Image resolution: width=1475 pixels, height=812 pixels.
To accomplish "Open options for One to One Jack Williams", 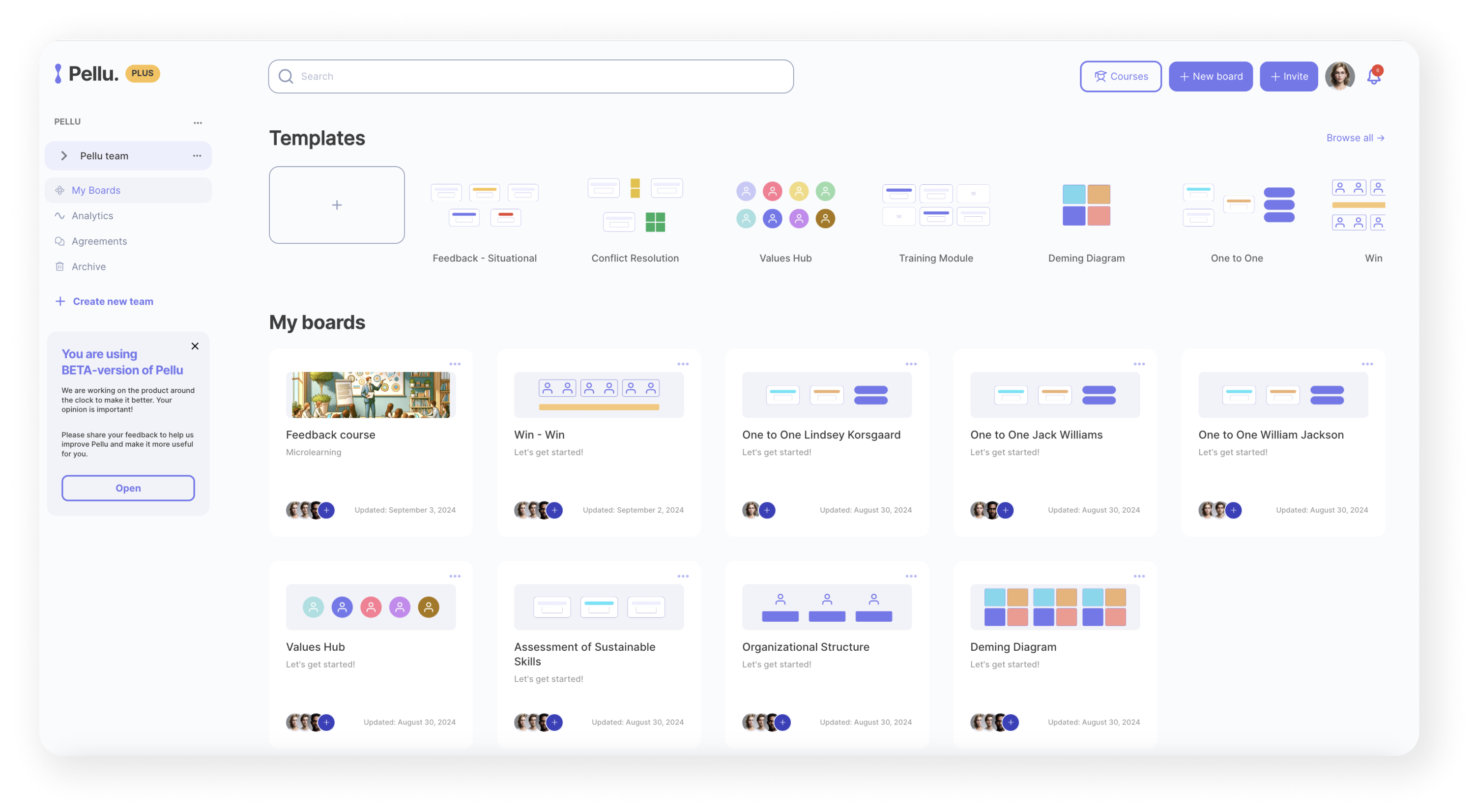I will (1139, 364).
